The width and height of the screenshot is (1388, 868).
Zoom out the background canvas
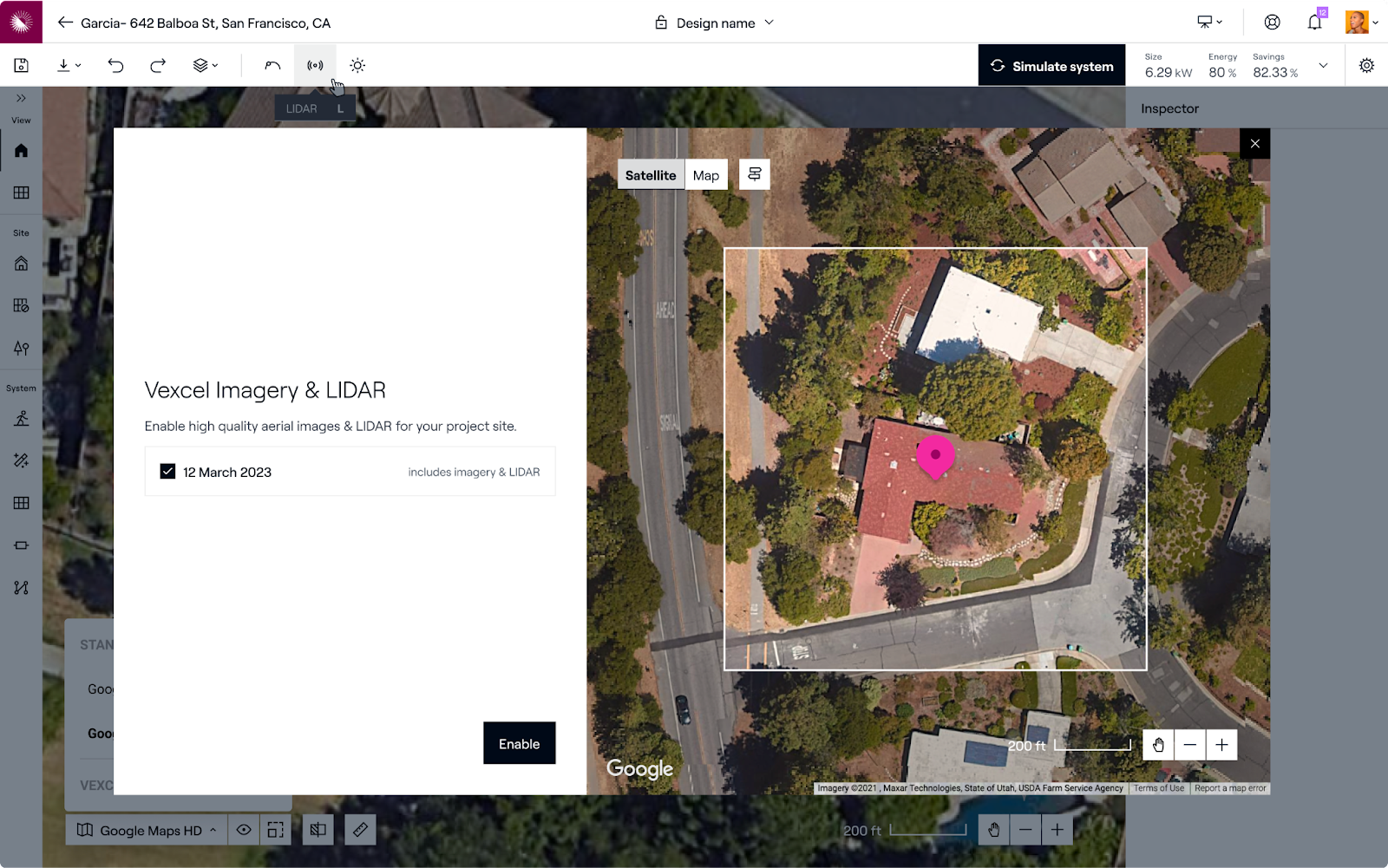click(1025, 830)
